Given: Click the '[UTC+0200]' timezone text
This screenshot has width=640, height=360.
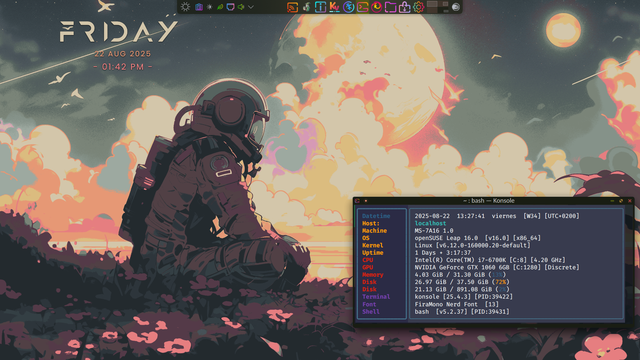Looking at the screenshot, I should [x=562, y=216].
